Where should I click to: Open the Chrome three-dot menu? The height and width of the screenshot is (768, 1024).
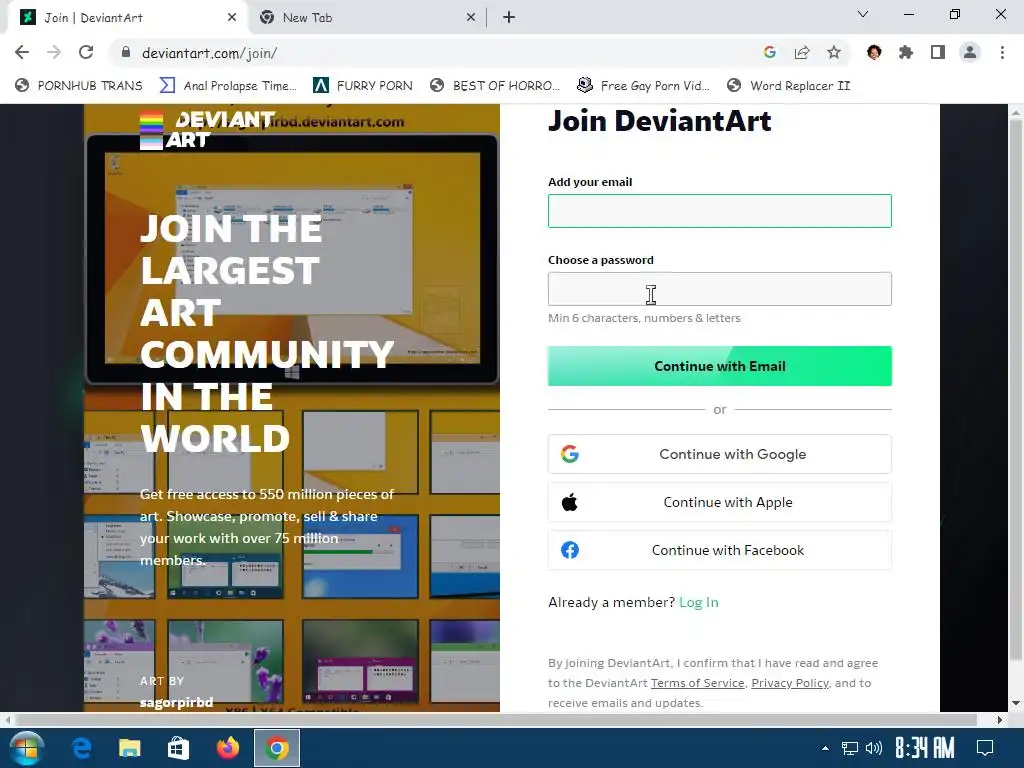coord(1002,52)
